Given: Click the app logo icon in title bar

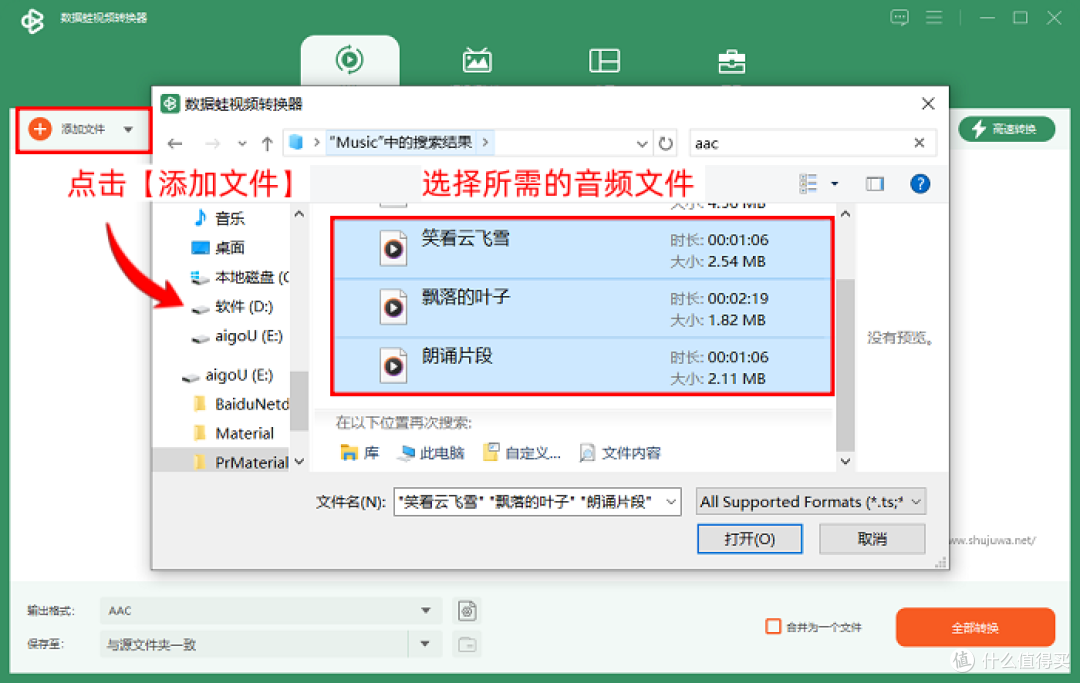Looking at the screenshot, I should [32, 19].
